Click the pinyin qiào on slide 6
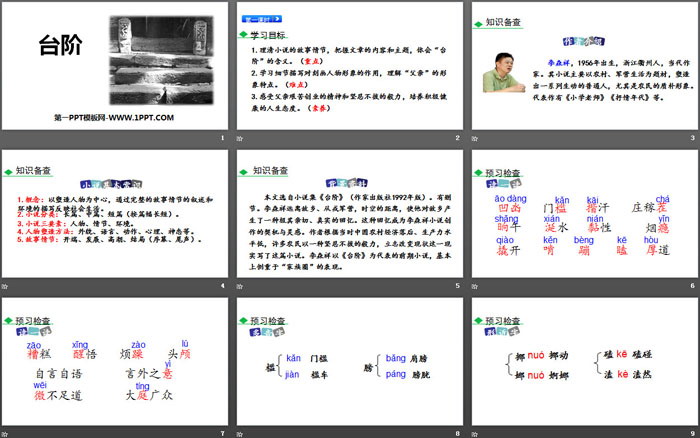This screenshot has width=700, height=438. pos(505,240)
